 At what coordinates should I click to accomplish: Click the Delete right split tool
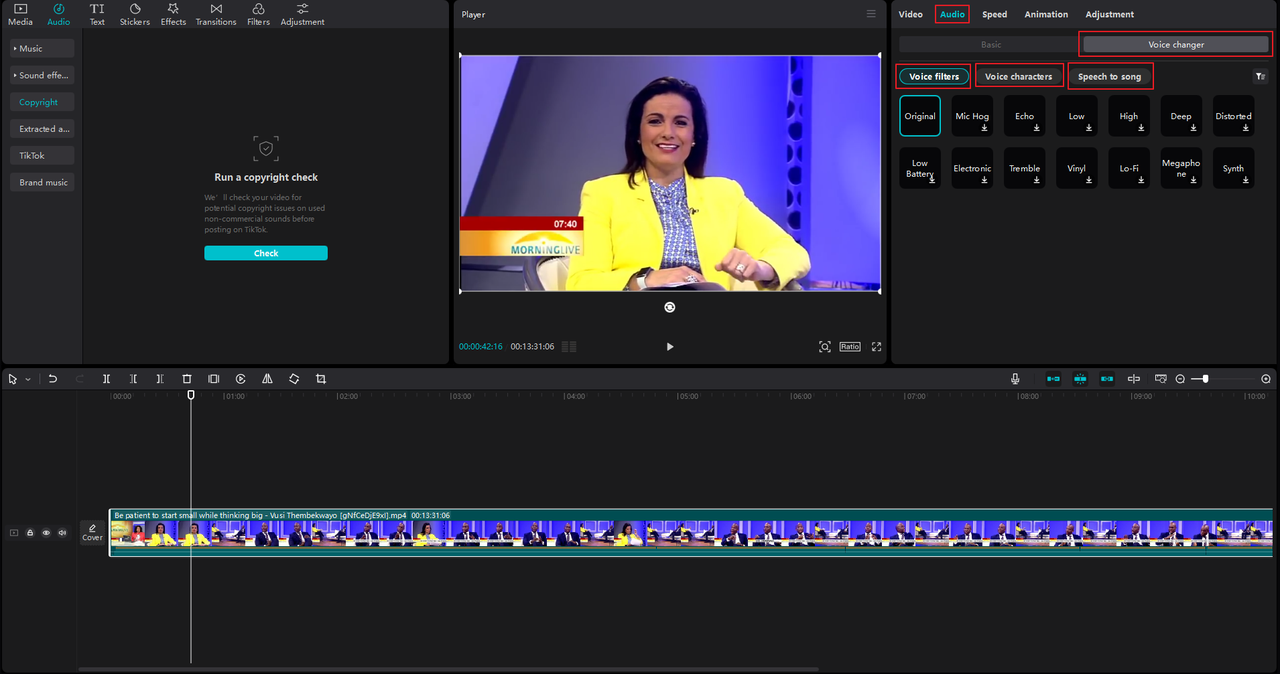pyautogui.click(x=160, y=379)
